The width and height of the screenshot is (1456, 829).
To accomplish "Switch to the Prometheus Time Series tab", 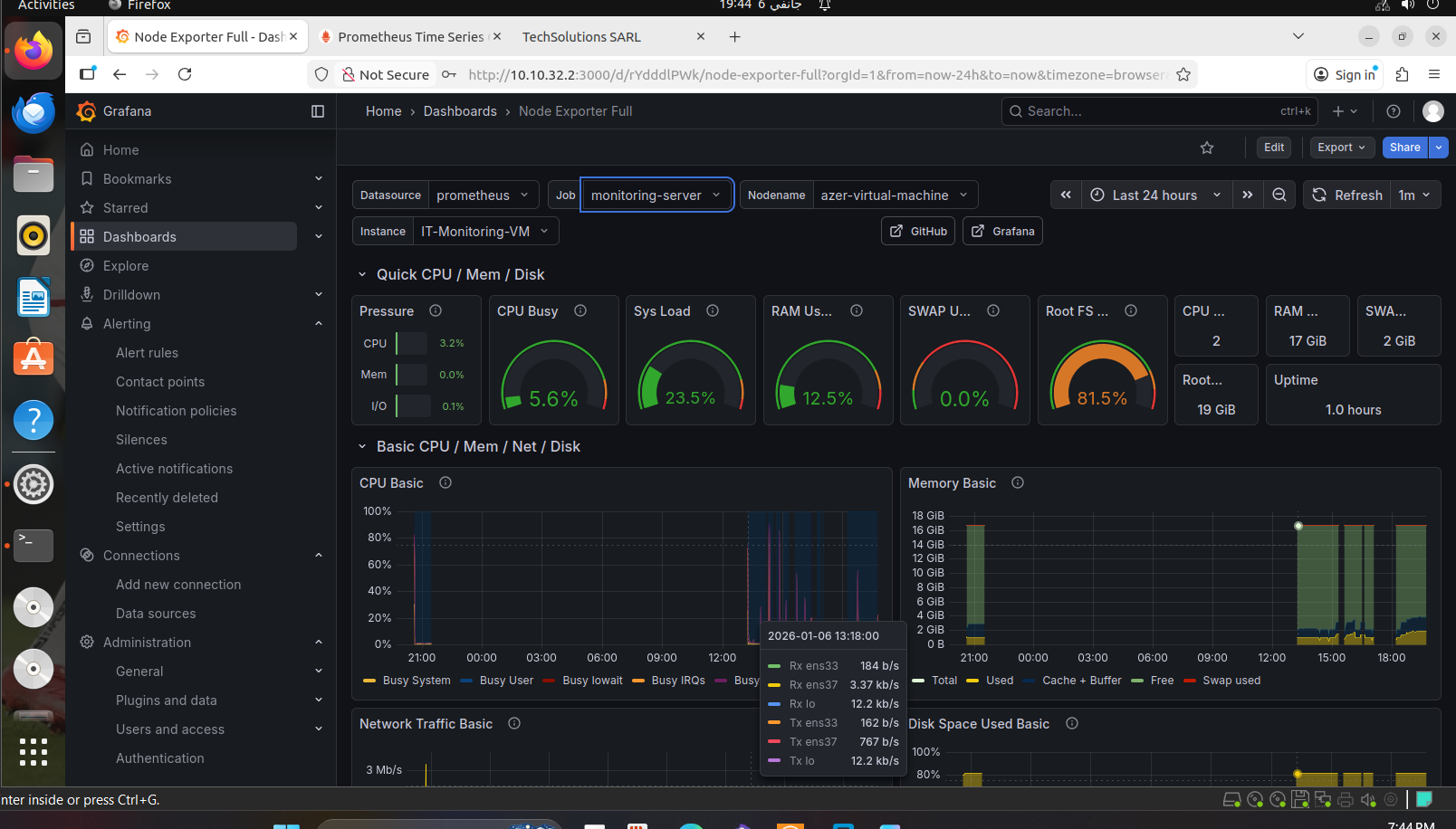I will point(410,37).
